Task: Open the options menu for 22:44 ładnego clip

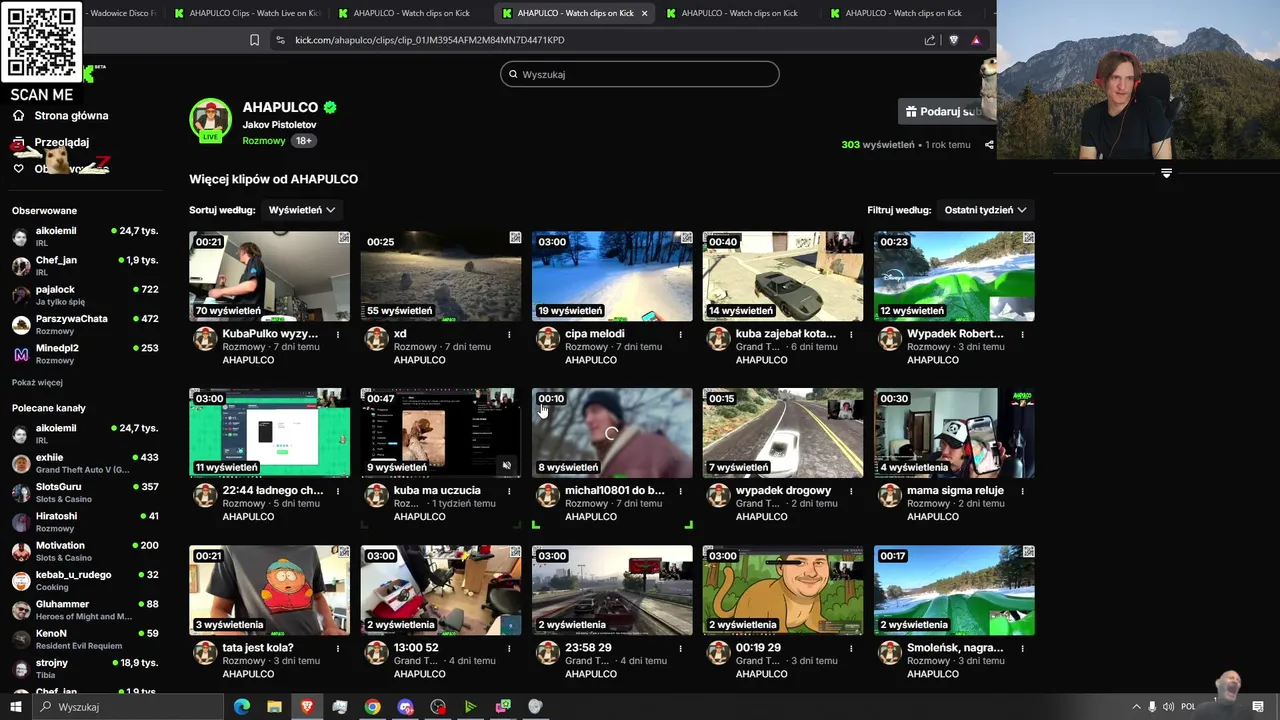Action: pyautogui.click(x=338, y=491)
